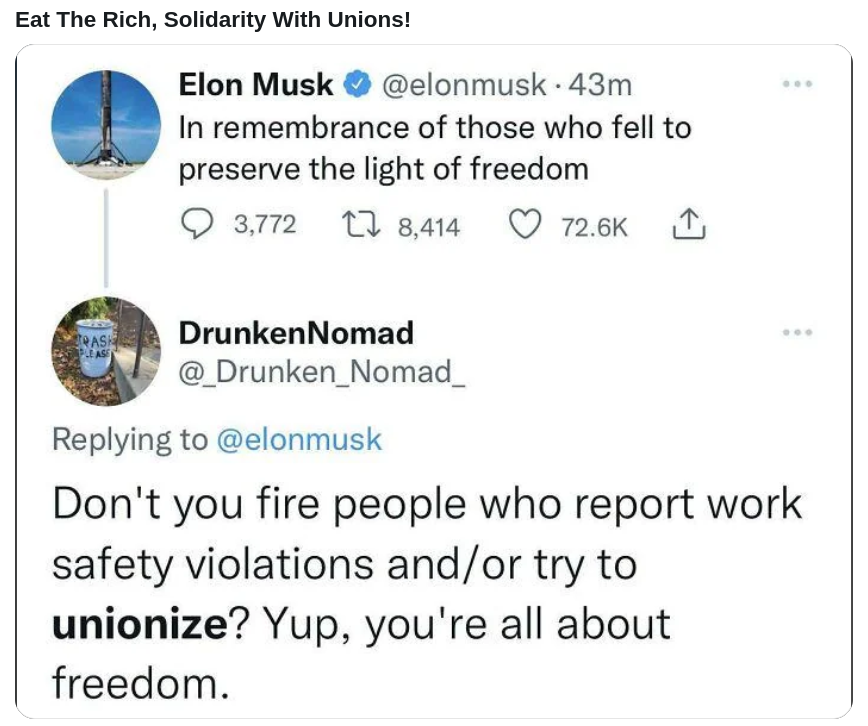Viewport: 868px width, 726px height.
Task: Click the 3,772 reply count
Action: (x=265, y=225)
